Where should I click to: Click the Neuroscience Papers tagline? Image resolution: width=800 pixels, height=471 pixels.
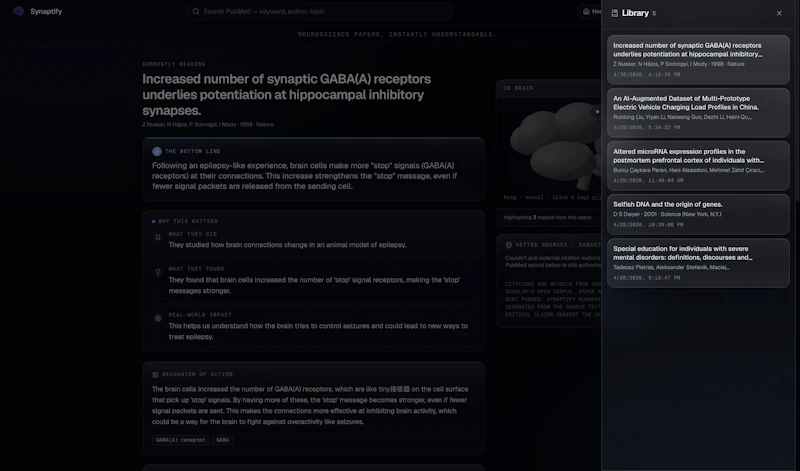click(397, 34)
